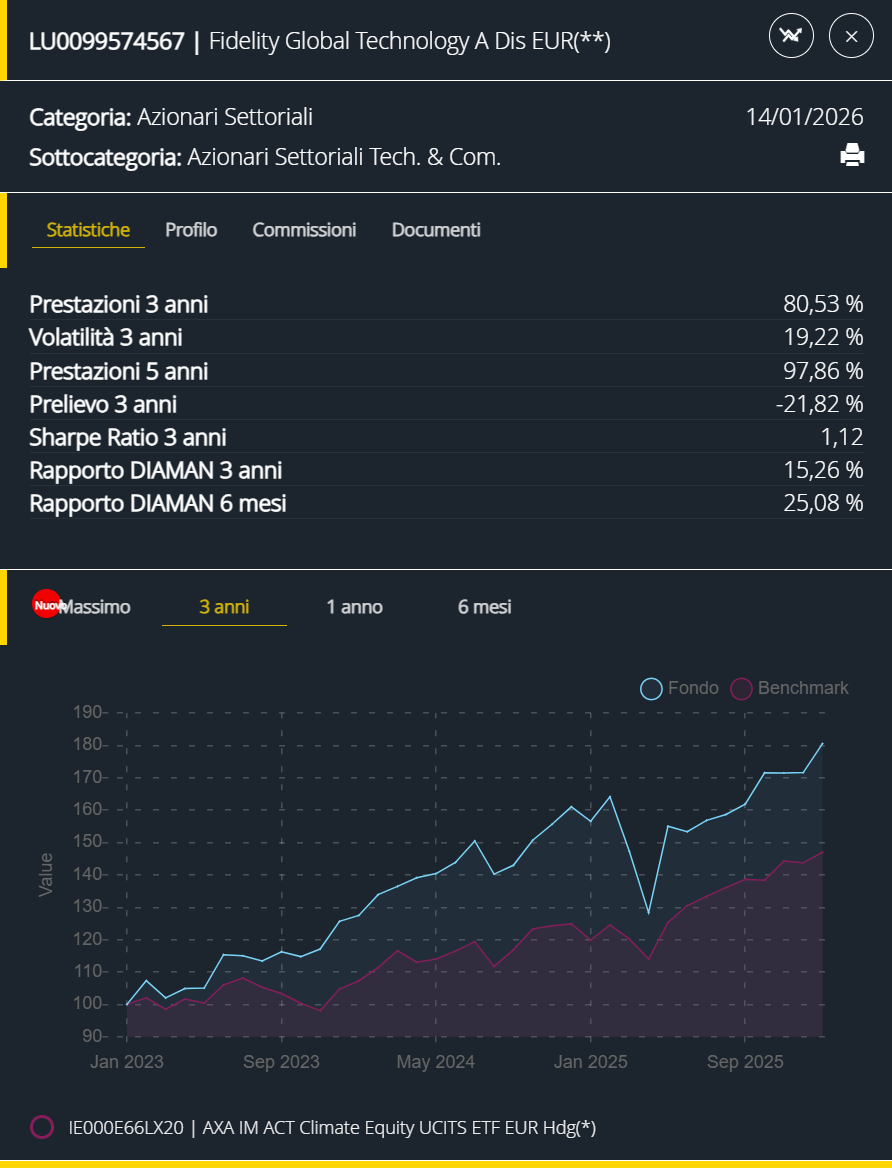Viewport: 892px width, 1168px height.
Task: Switch chart to 1 anno period
Action: (x=354, y=607)
